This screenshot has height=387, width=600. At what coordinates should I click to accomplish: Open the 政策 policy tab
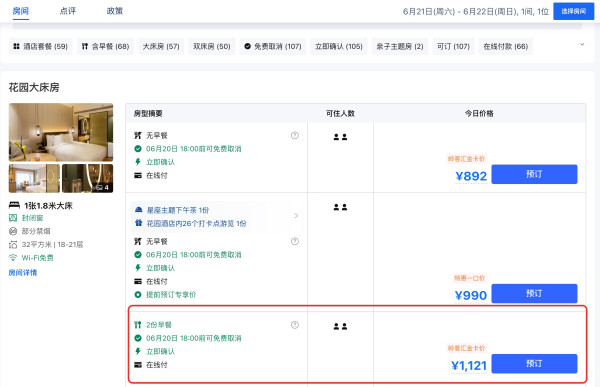point(115,11)
